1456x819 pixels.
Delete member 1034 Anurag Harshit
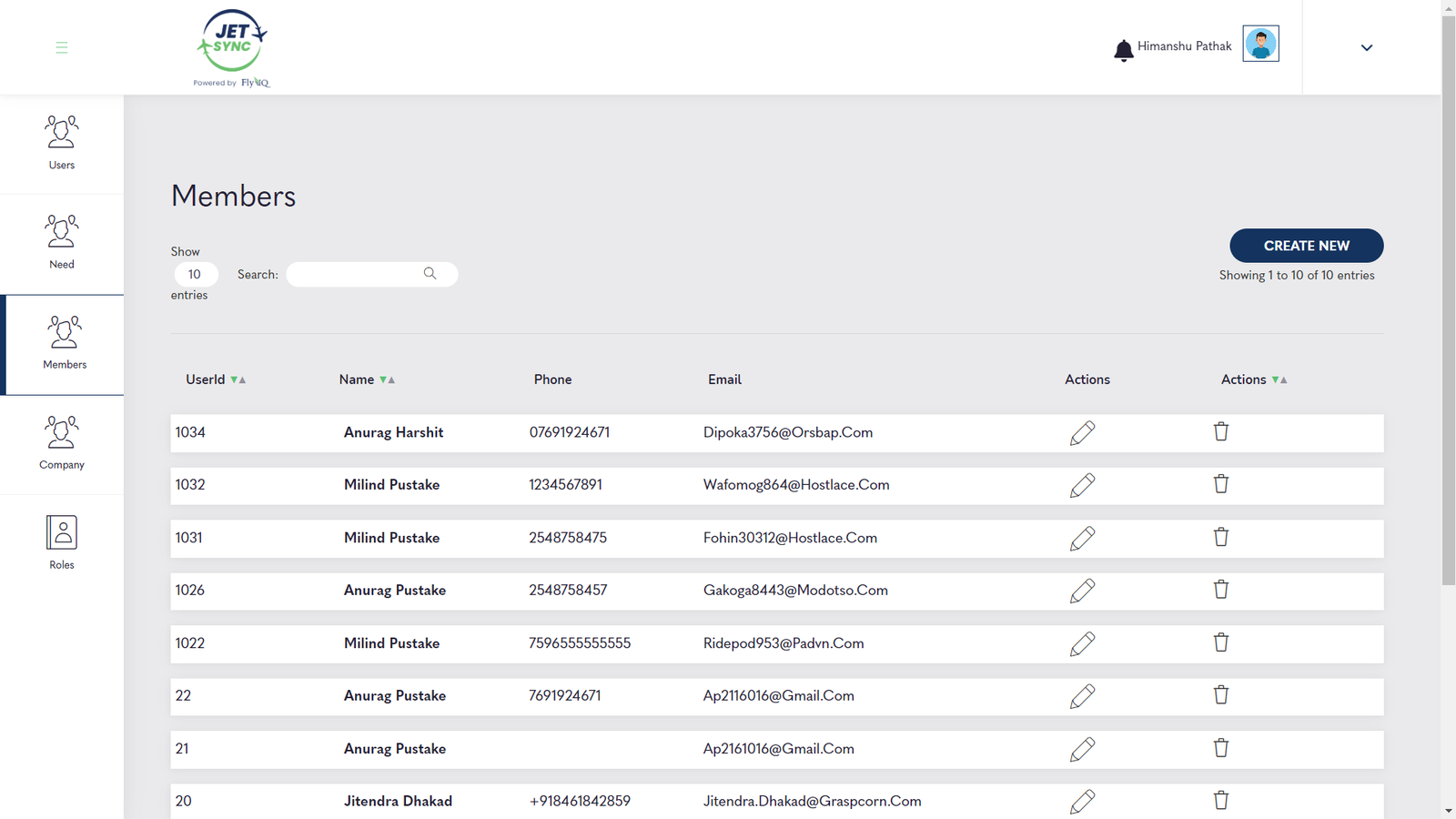[x=1221, y=431]
